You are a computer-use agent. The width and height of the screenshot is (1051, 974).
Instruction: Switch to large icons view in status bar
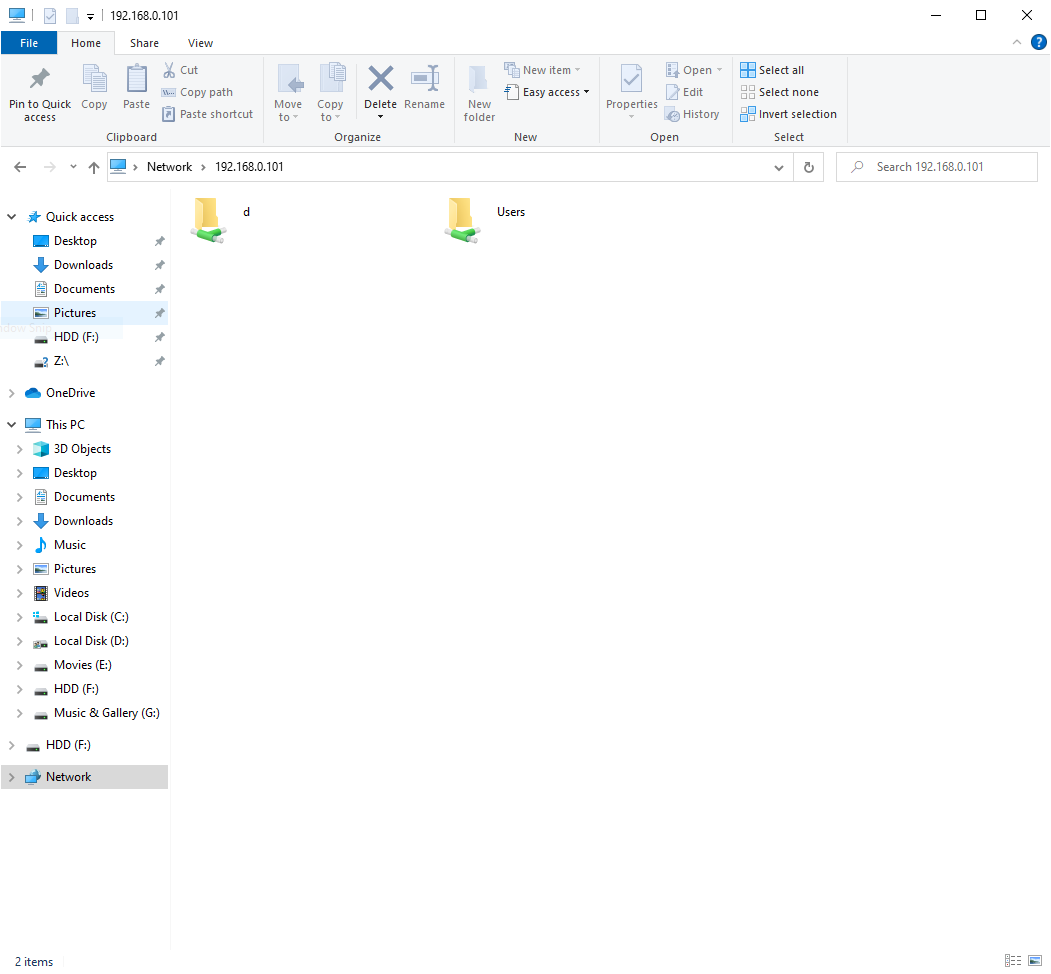pos(1035,961)
